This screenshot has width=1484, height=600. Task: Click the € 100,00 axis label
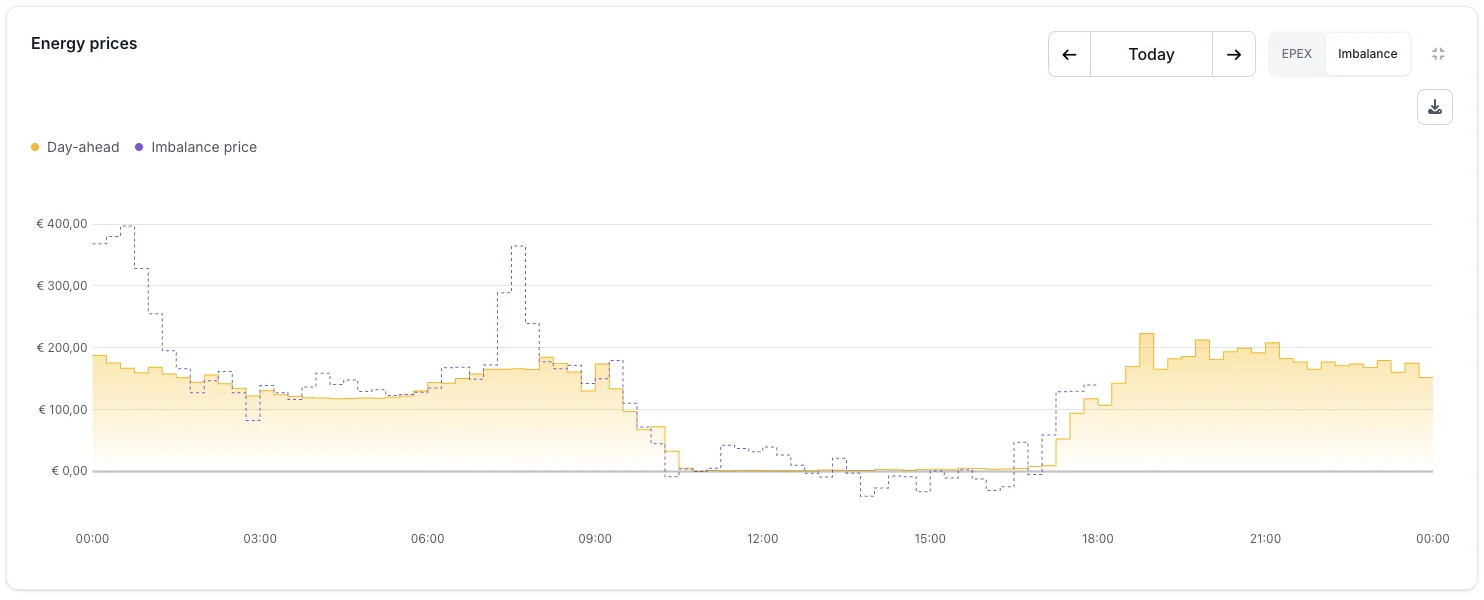click(x=62, y=410)
